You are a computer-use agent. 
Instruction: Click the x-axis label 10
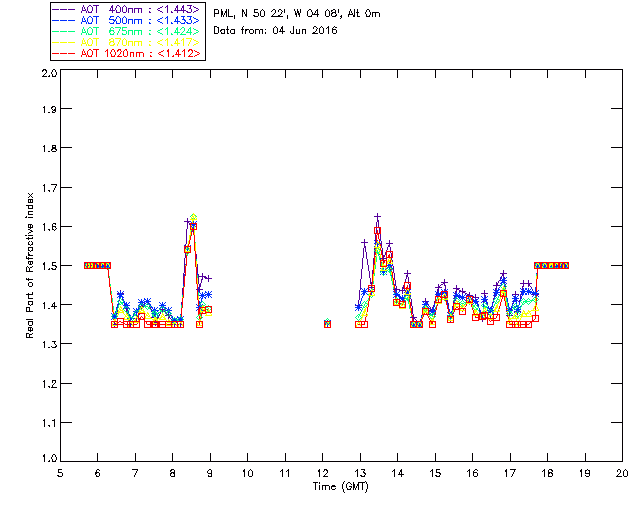coord(248,473)
